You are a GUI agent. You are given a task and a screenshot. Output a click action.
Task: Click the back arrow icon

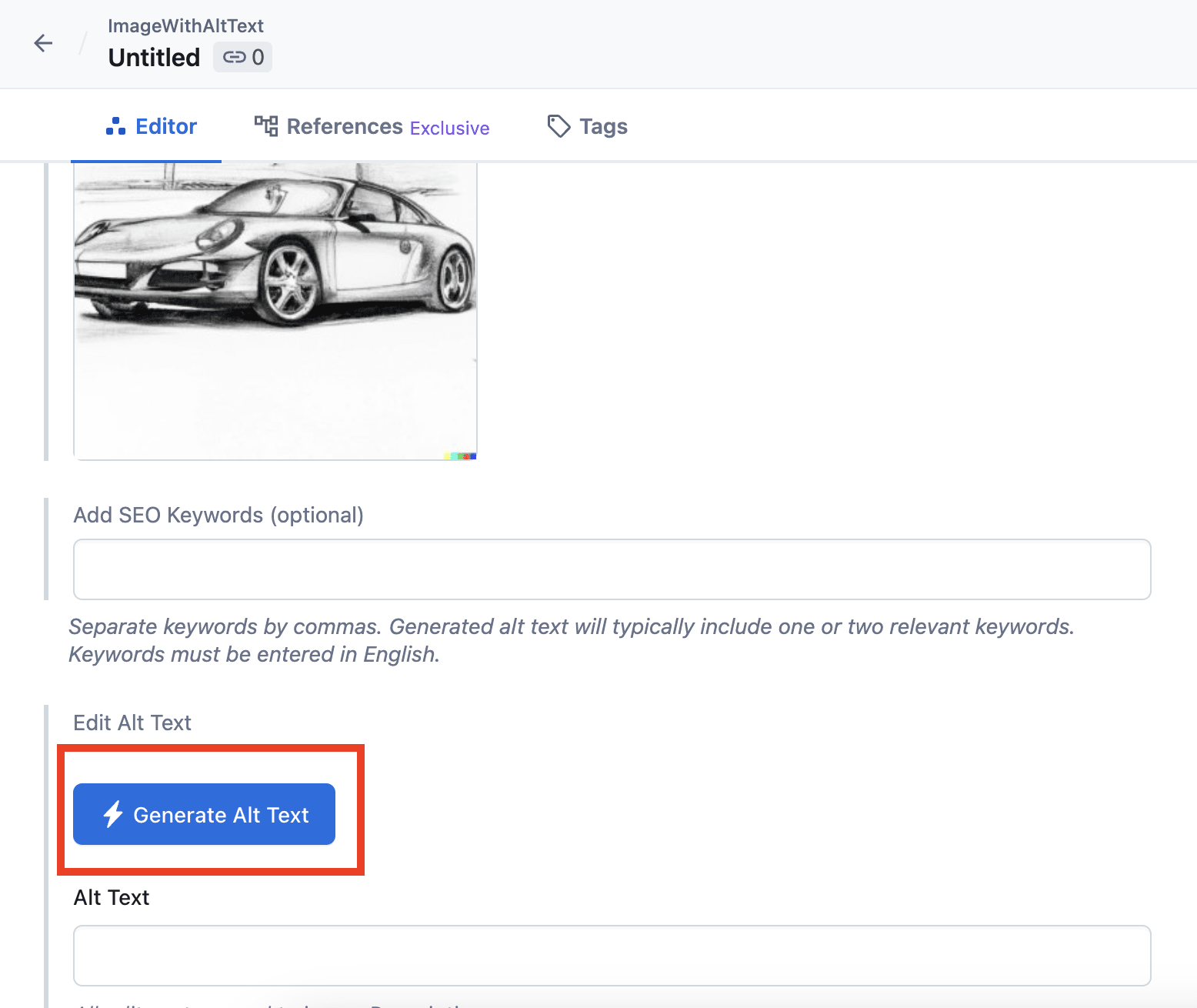tap(44, 43)
